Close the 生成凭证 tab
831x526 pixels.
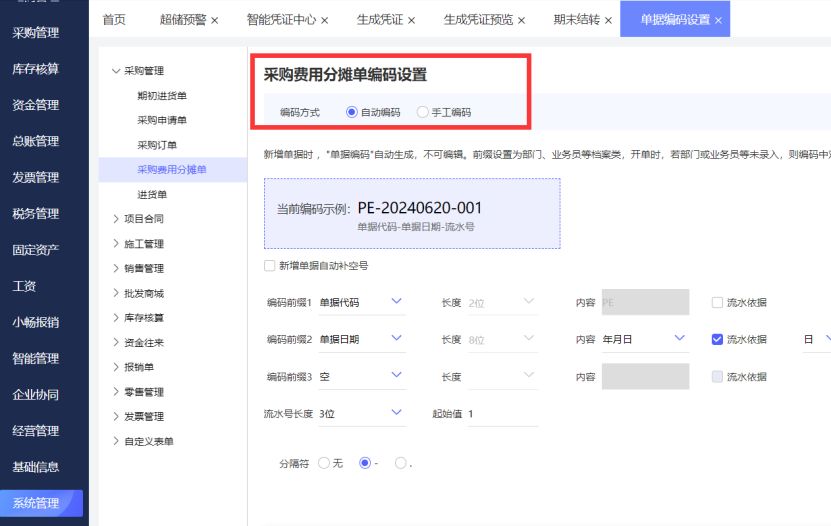411,20
